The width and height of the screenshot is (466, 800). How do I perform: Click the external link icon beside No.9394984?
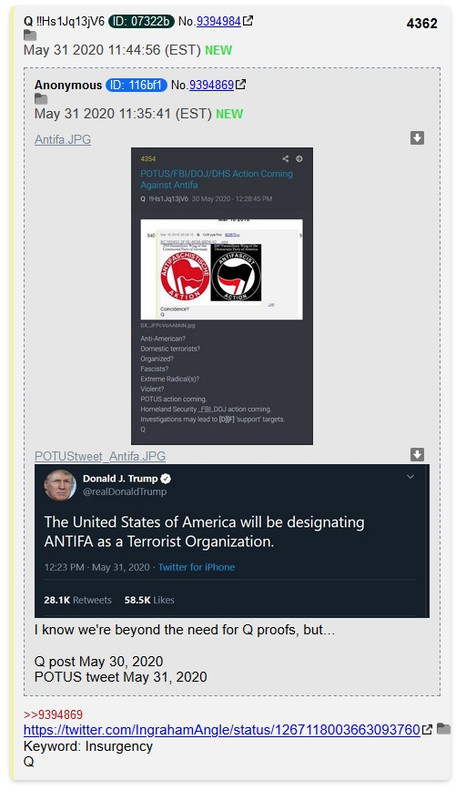click(248, 21)
